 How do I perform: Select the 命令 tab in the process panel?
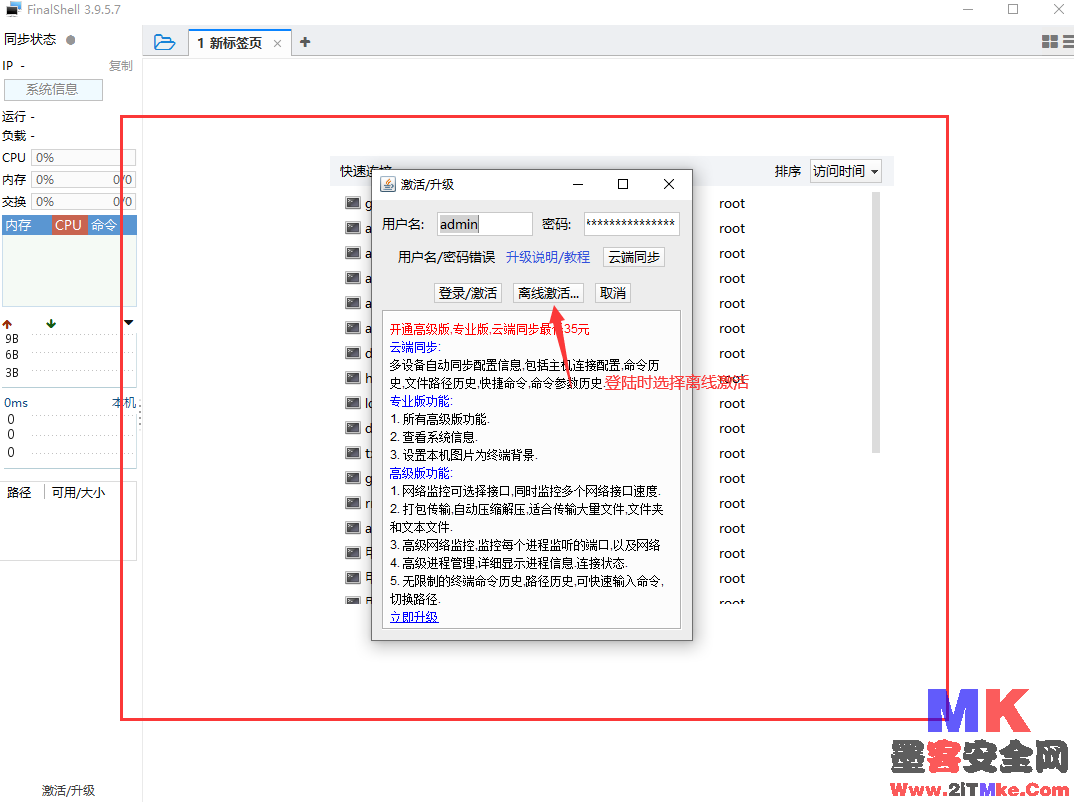tap(103, 225)
